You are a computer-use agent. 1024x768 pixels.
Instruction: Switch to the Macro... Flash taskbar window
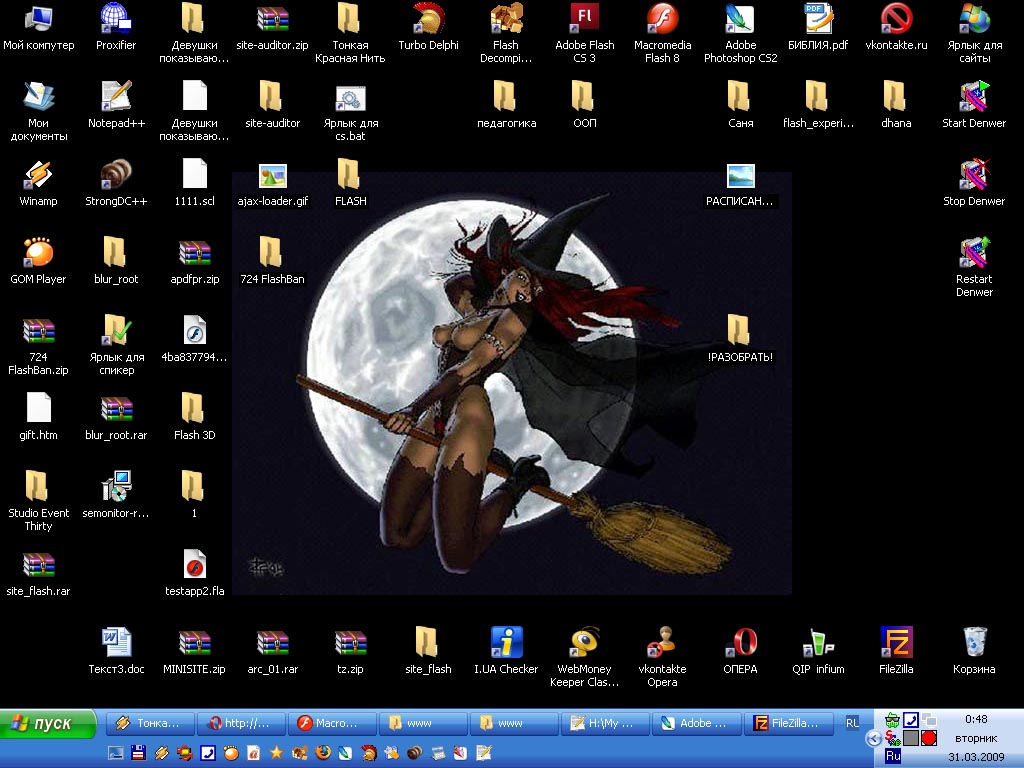[x=332, y=724]
